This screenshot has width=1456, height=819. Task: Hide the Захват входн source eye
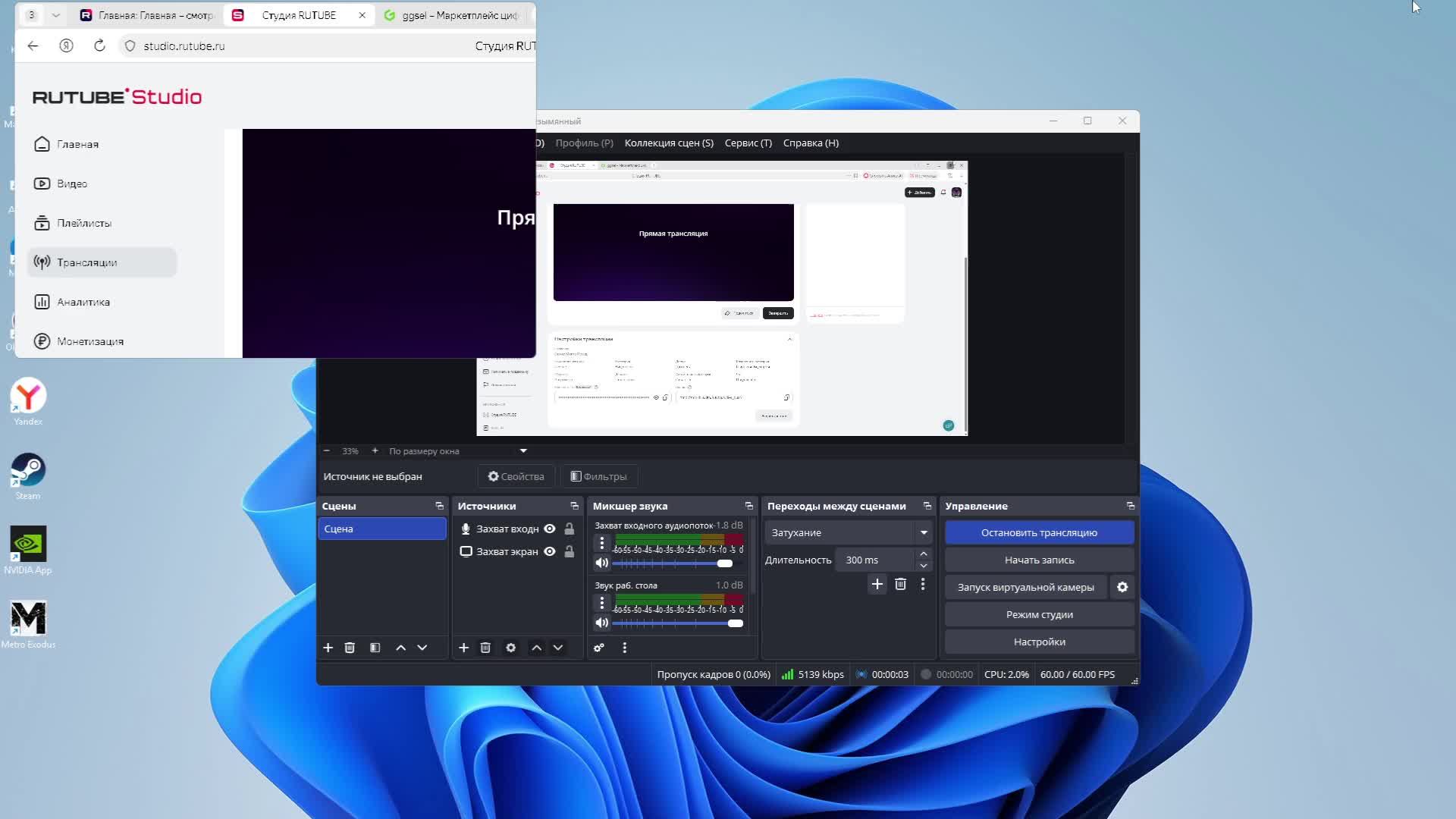[550, 529]
